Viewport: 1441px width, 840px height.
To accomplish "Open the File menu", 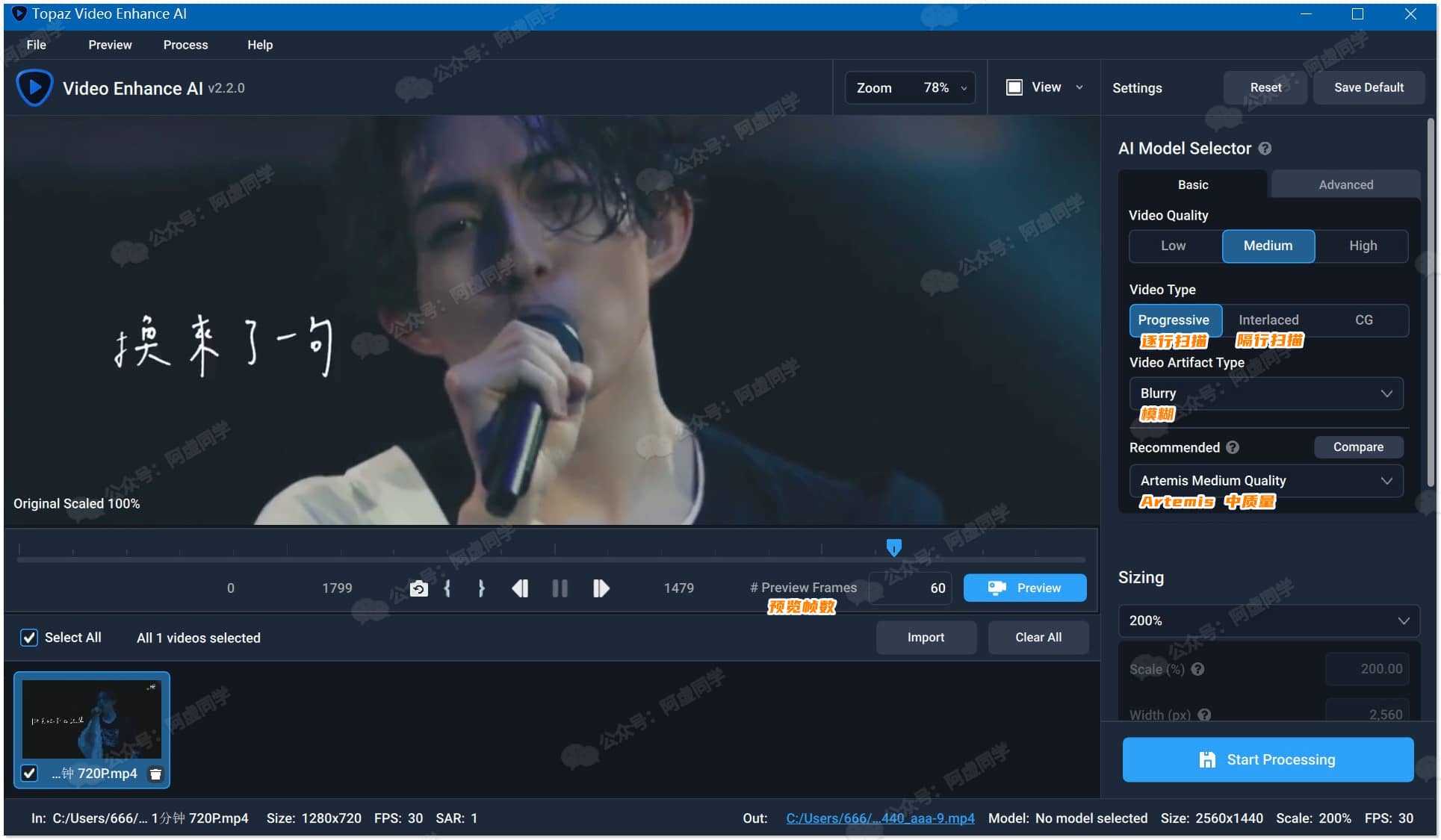I will [x=37, y=44].
